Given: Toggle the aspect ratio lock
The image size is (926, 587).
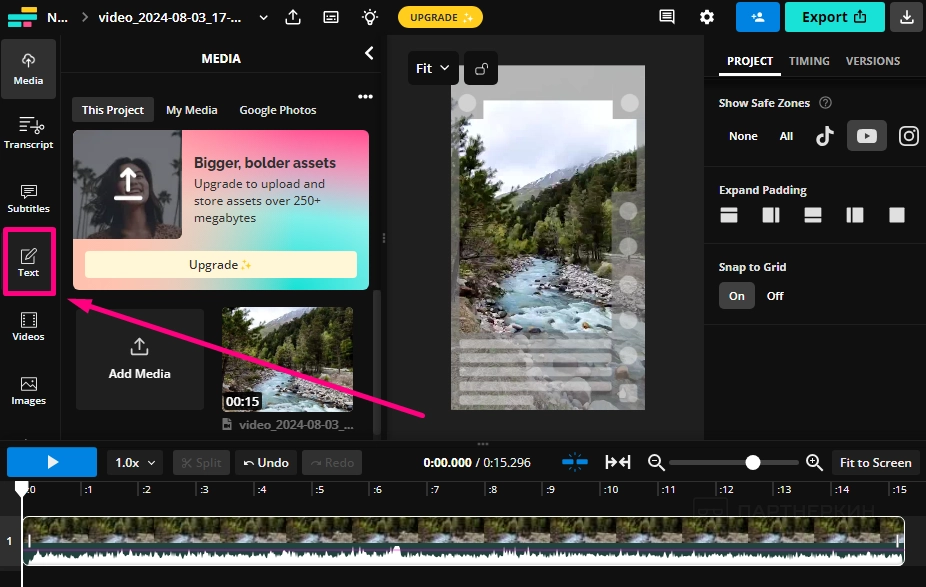Looking at the screenshot, I should click(482, 69).
